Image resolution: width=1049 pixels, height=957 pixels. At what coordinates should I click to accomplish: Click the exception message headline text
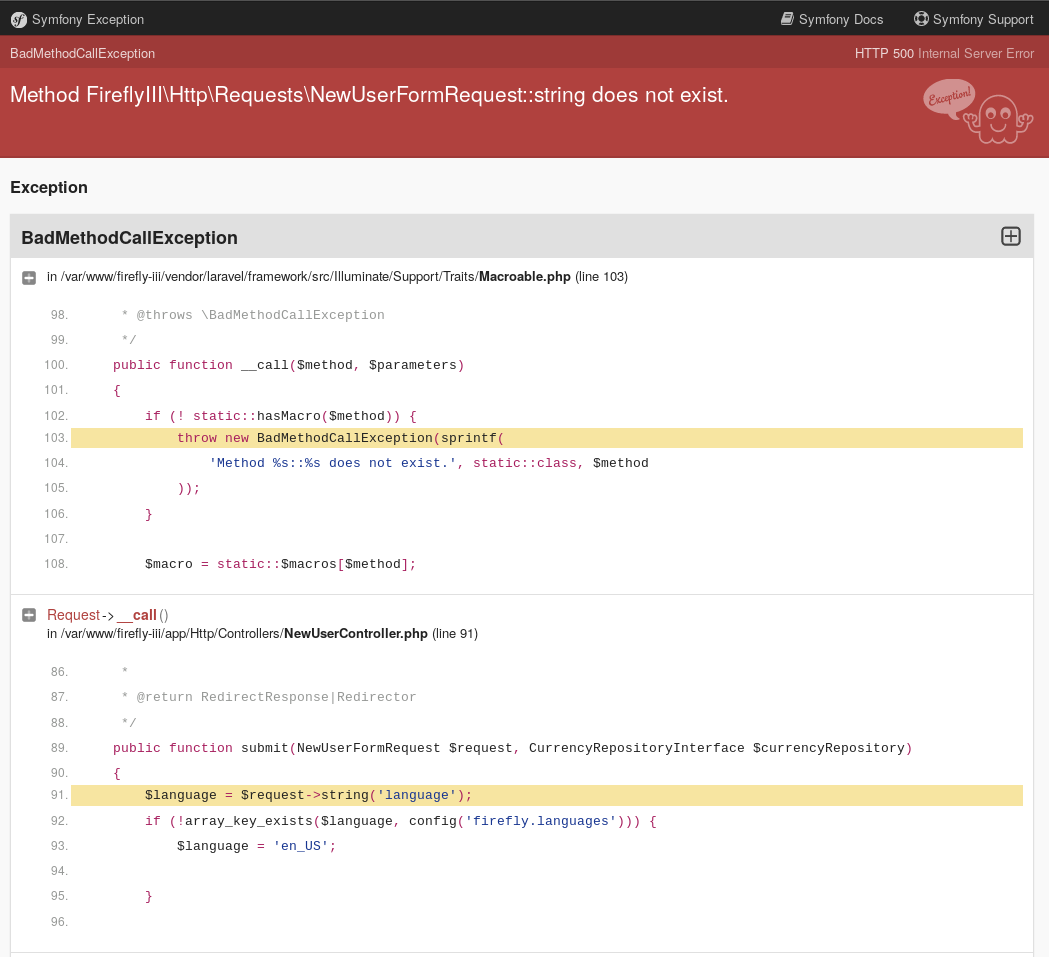(x=369, y=95)
